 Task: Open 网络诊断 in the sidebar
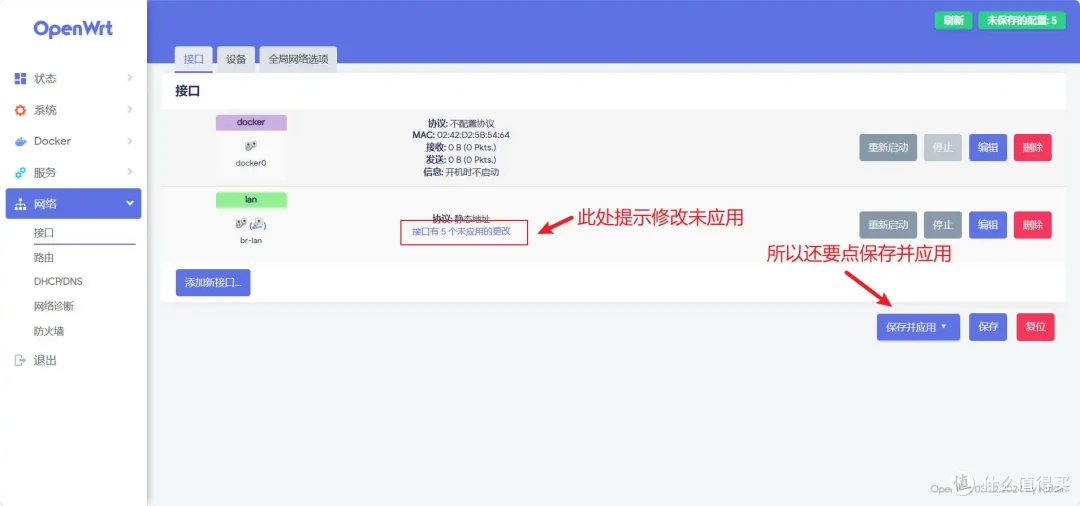[x=54, y=306]
